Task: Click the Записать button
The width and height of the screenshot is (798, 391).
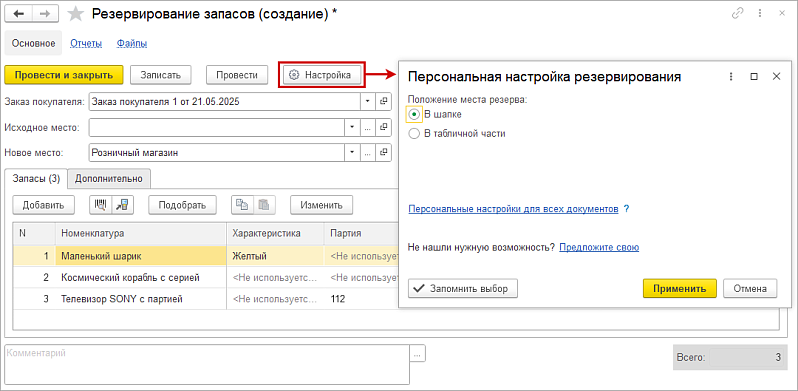Action: pyautogui.click(x=160, y=75)
